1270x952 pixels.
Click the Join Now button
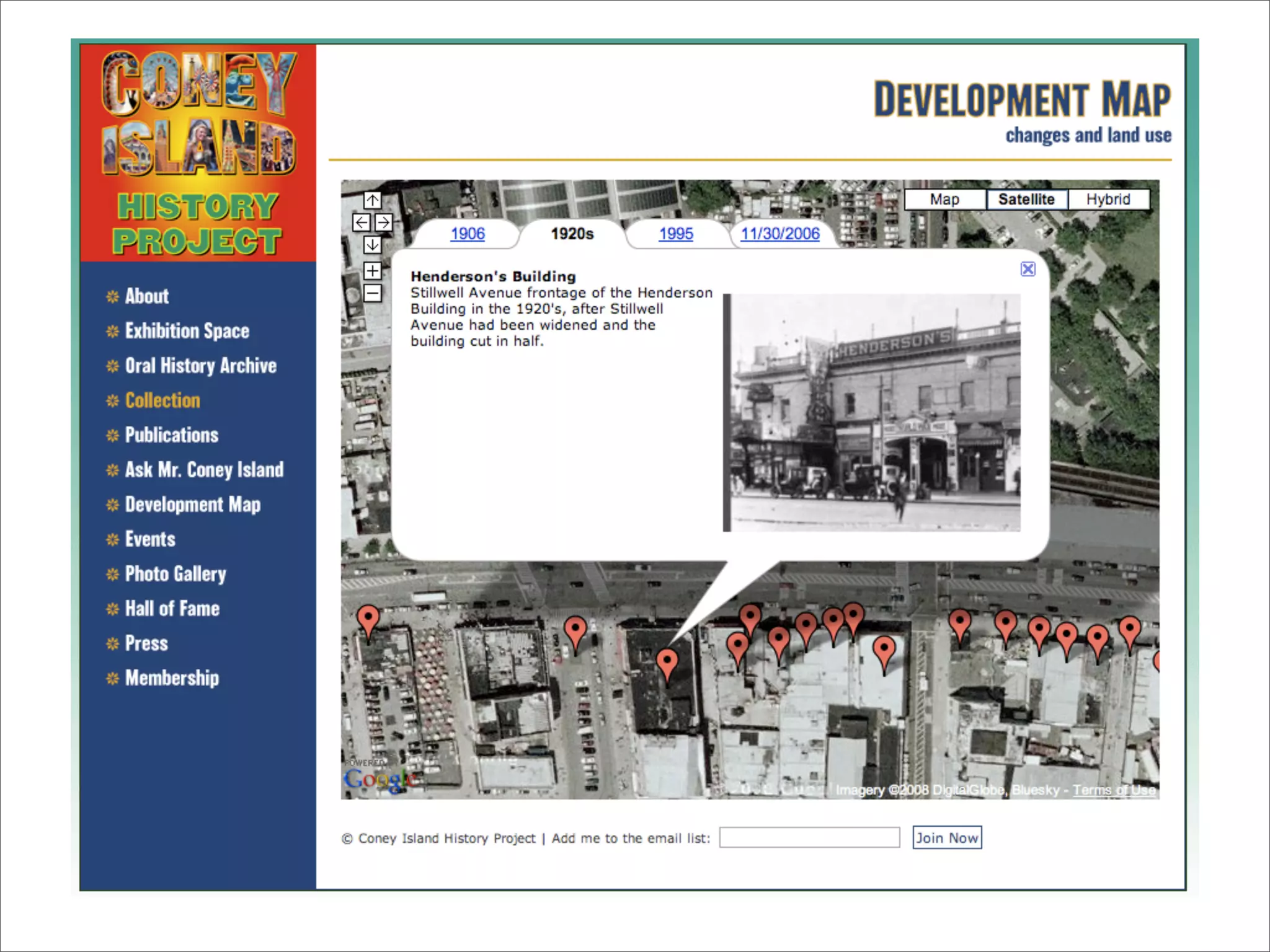(947, 838)
